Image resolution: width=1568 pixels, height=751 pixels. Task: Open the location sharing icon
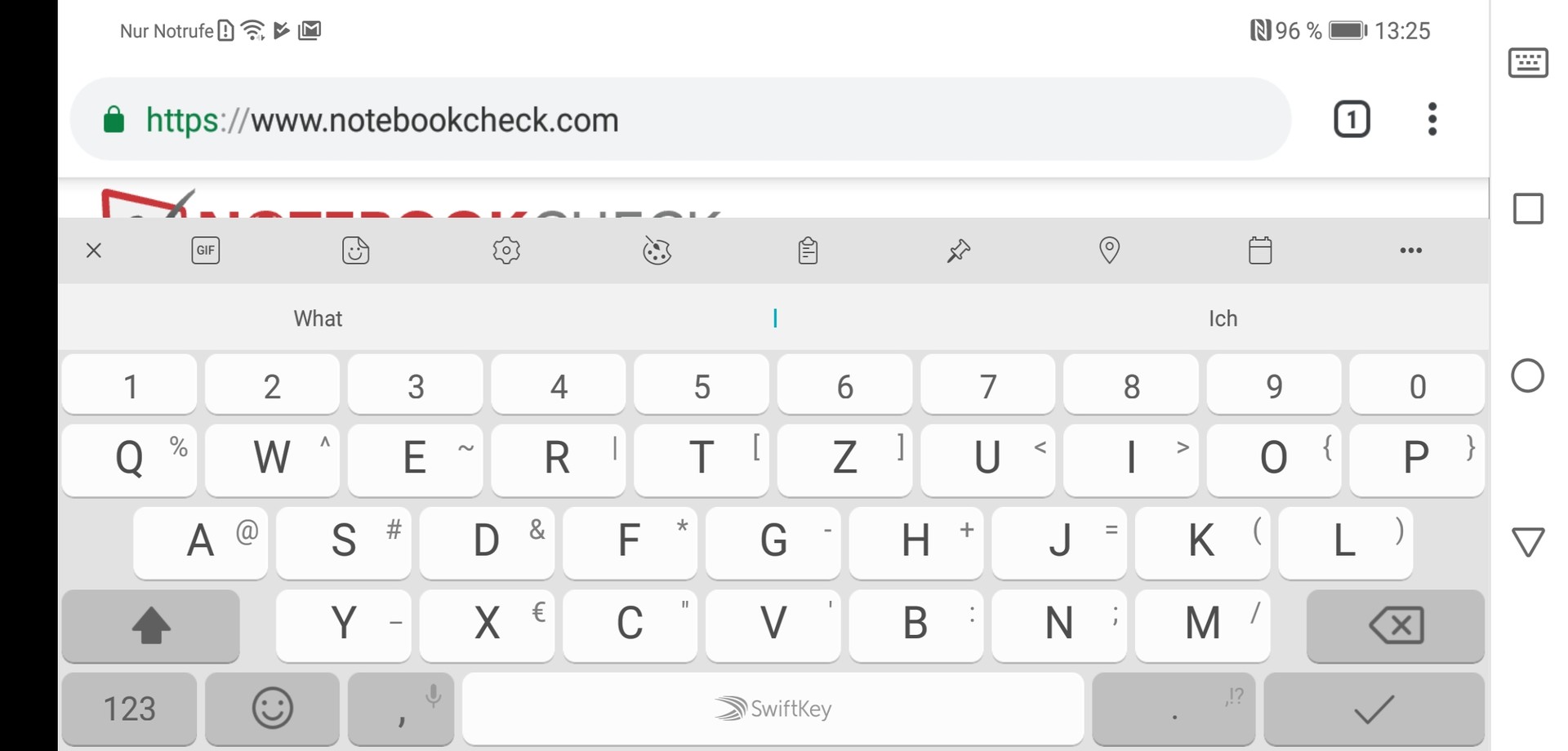[x=1109, y=250]
